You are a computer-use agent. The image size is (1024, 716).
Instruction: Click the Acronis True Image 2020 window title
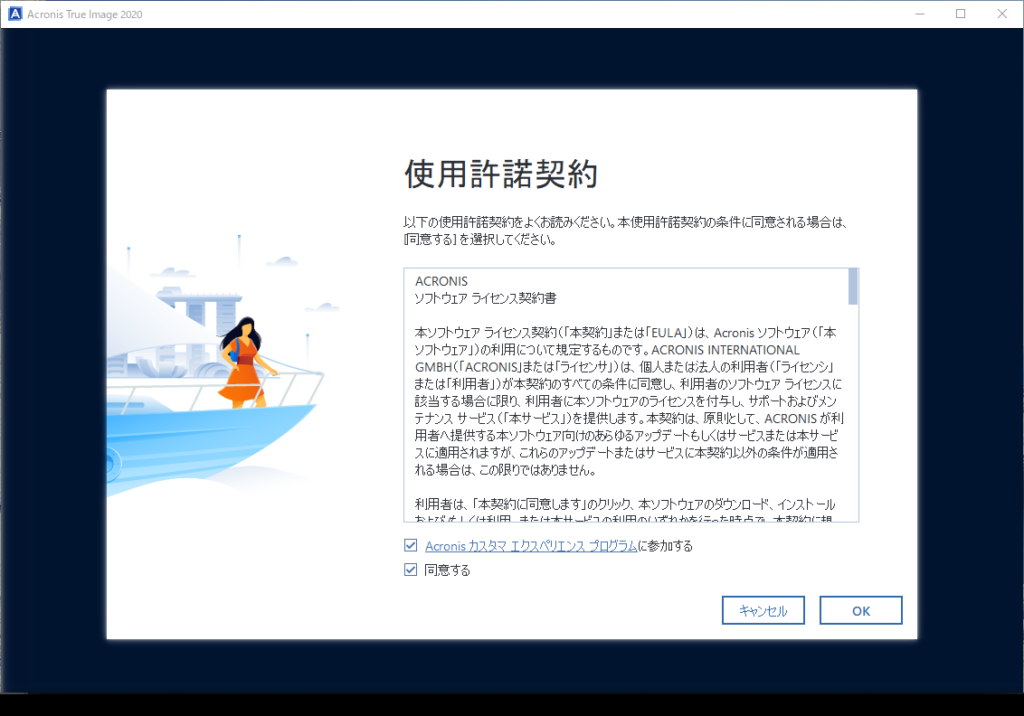(85, 14)
